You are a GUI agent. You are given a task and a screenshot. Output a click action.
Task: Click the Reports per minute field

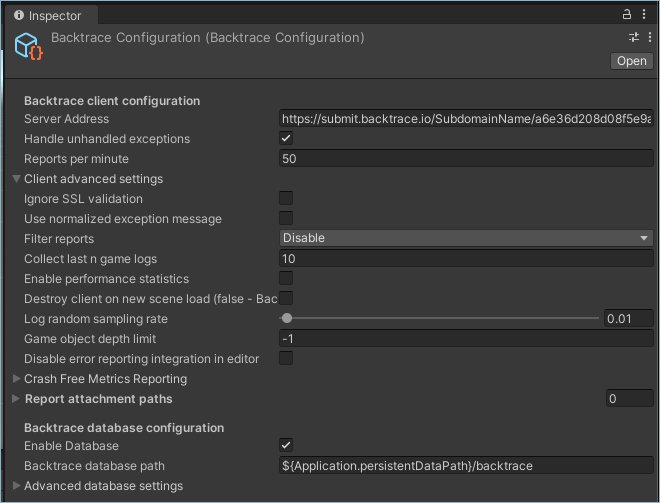tap(466, 158)
